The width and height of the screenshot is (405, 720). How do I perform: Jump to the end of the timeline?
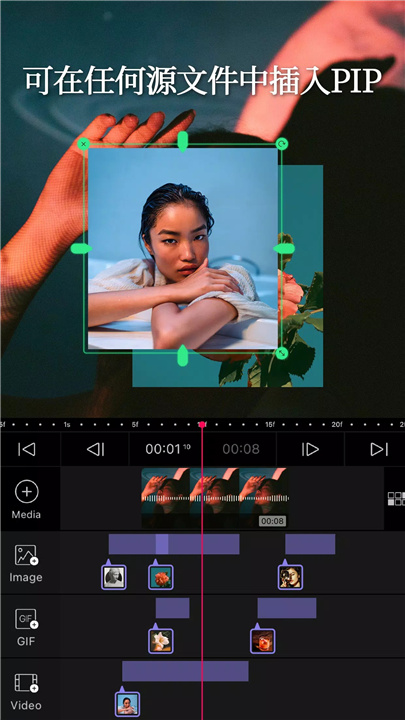[379, 449]
